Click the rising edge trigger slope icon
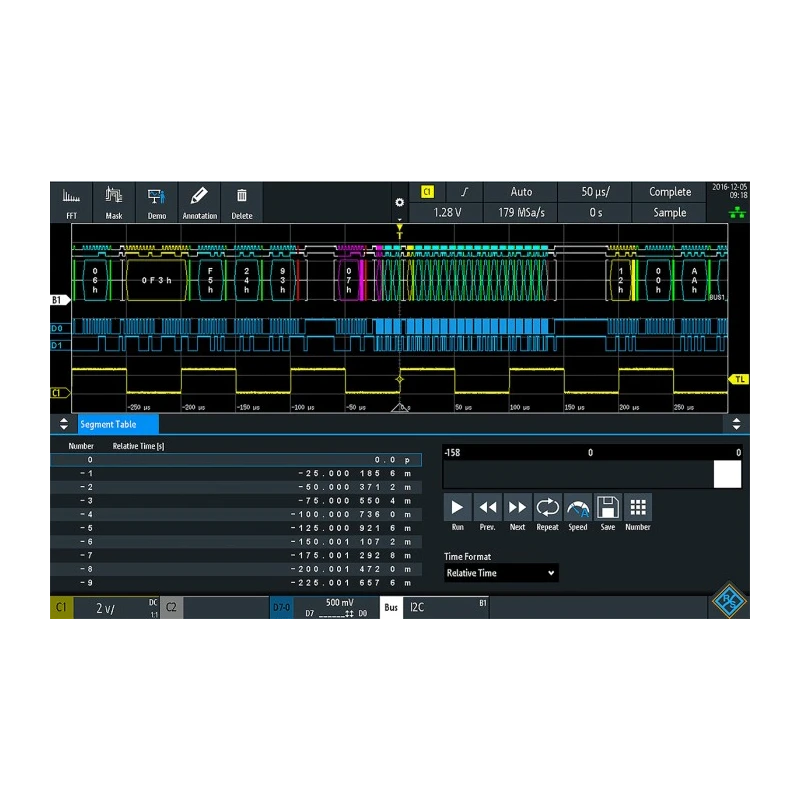 tap(464, 192)
